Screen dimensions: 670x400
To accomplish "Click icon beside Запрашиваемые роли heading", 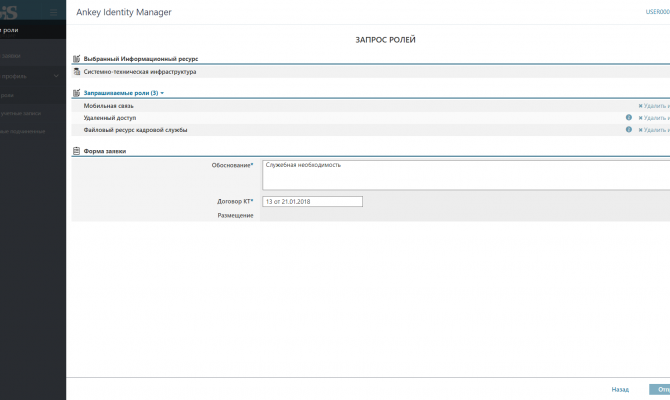I will [x=77, y=93].
